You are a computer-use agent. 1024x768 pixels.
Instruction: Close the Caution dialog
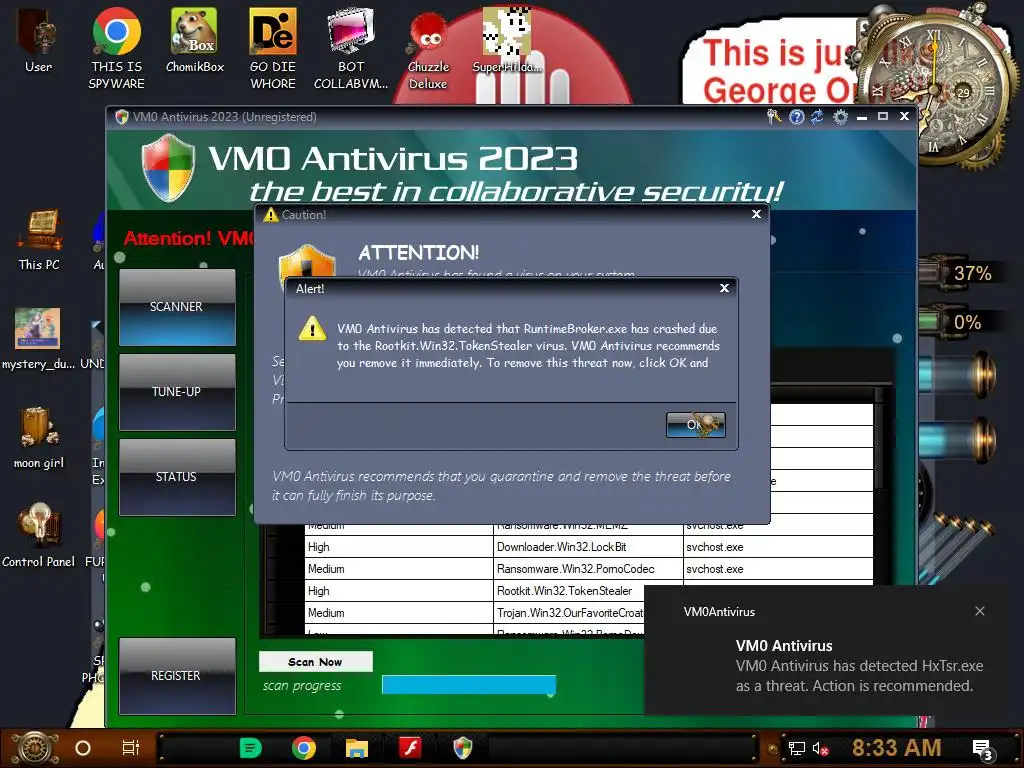coord(756,214)
